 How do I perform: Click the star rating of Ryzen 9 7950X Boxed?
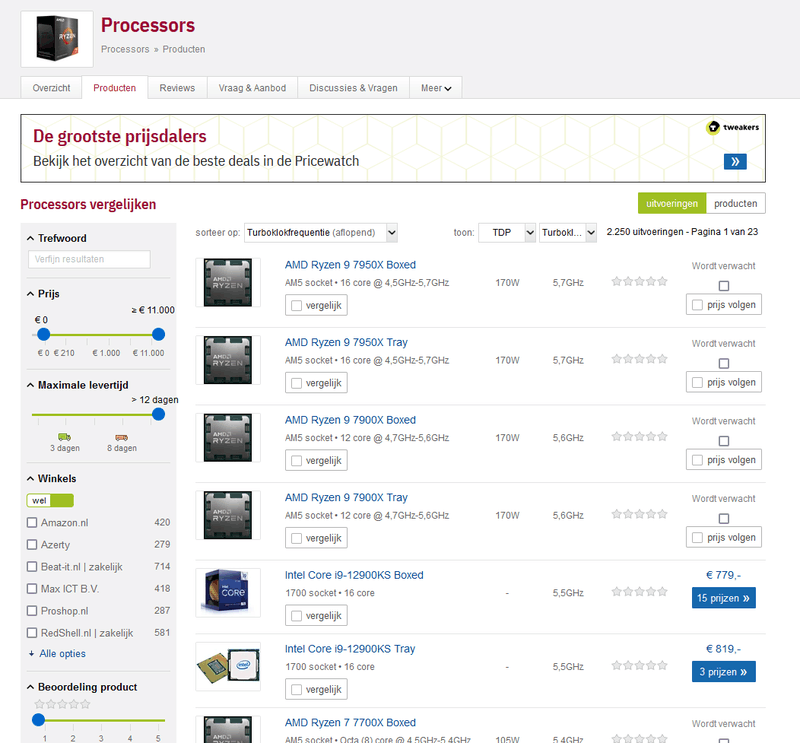point(639,281)
